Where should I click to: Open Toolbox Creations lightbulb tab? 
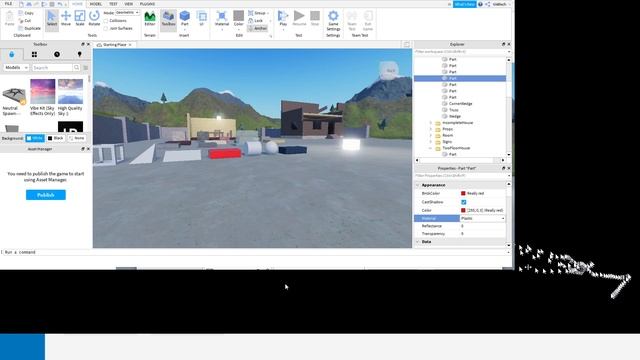80,54
